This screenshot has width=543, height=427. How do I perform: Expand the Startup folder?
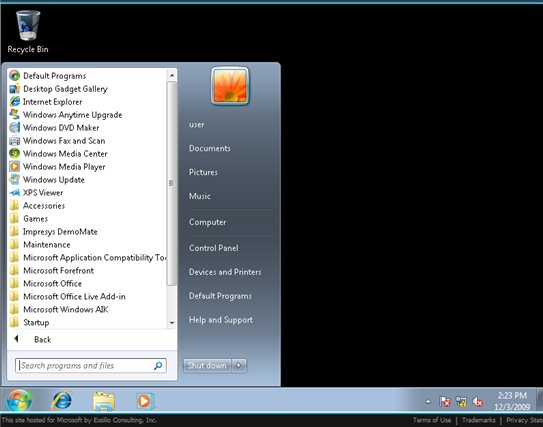click(x=29, y=322)
